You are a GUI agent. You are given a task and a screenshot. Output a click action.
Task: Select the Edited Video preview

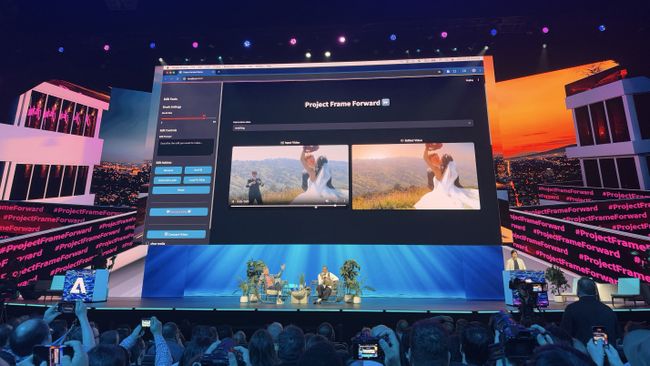pyautogui.click(x=416, y=176)
